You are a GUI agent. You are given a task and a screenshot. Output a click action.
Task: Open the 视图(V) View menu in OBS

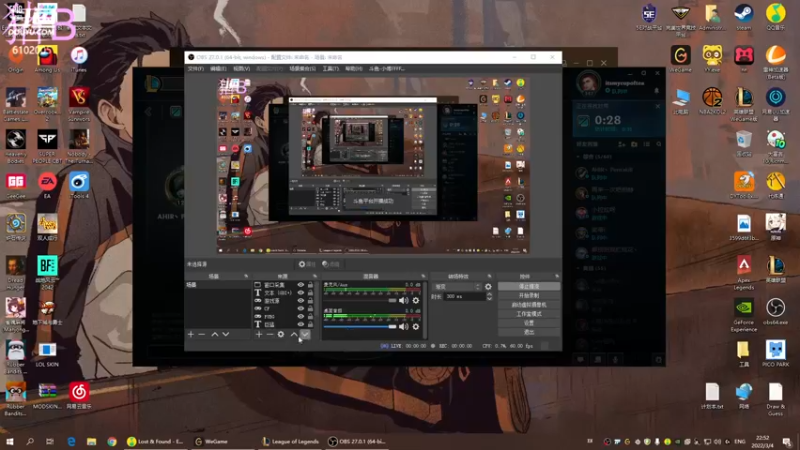[x=241, y=68]
